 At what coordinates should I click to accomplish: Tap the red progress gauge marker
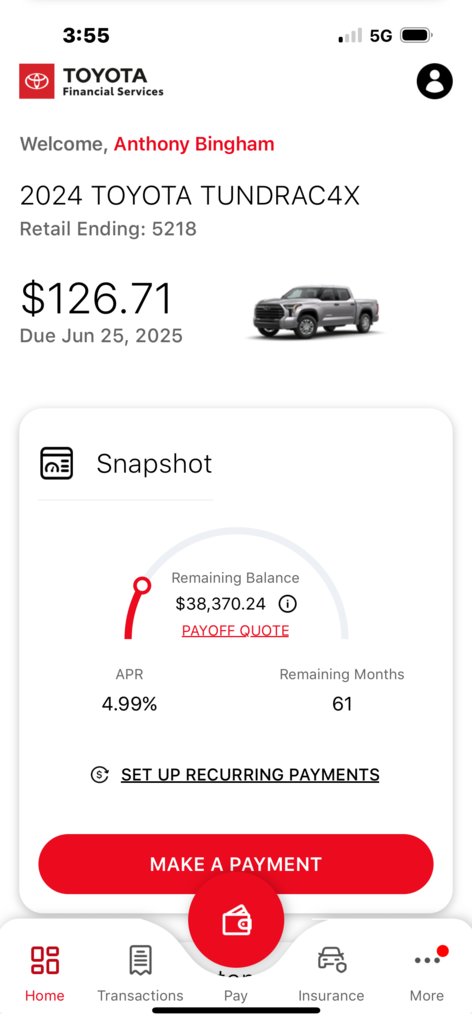[x=142, y=585]
